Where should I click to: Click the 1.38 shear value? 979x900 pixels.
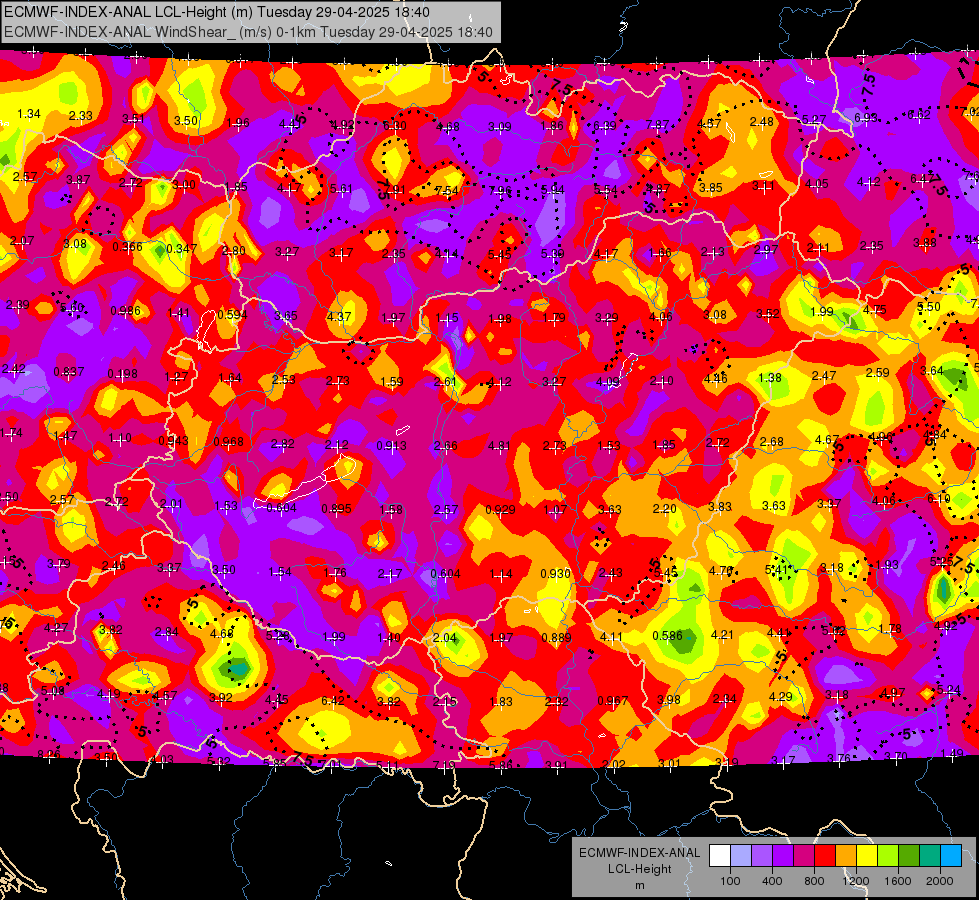(770, 377)
